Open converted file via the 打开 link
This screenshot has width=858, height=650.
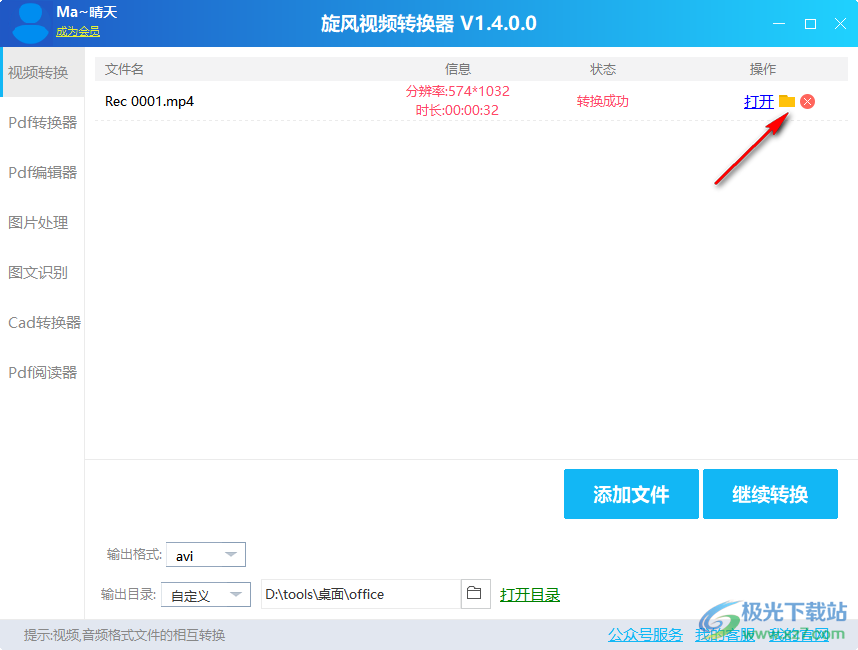tap(759, 101)
